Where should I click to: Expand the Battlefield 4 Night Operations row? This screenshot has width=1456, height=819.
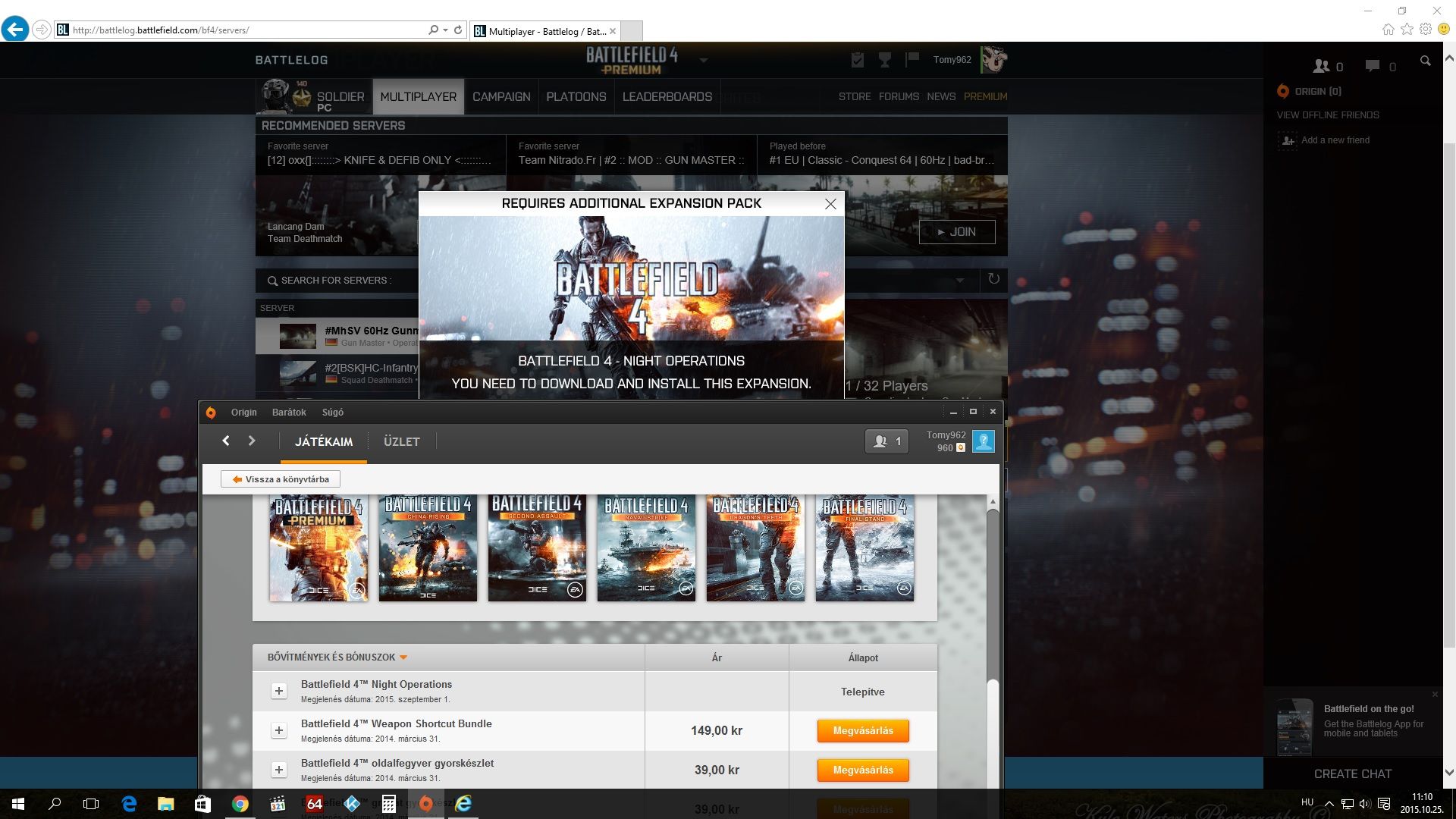point(279,691)
